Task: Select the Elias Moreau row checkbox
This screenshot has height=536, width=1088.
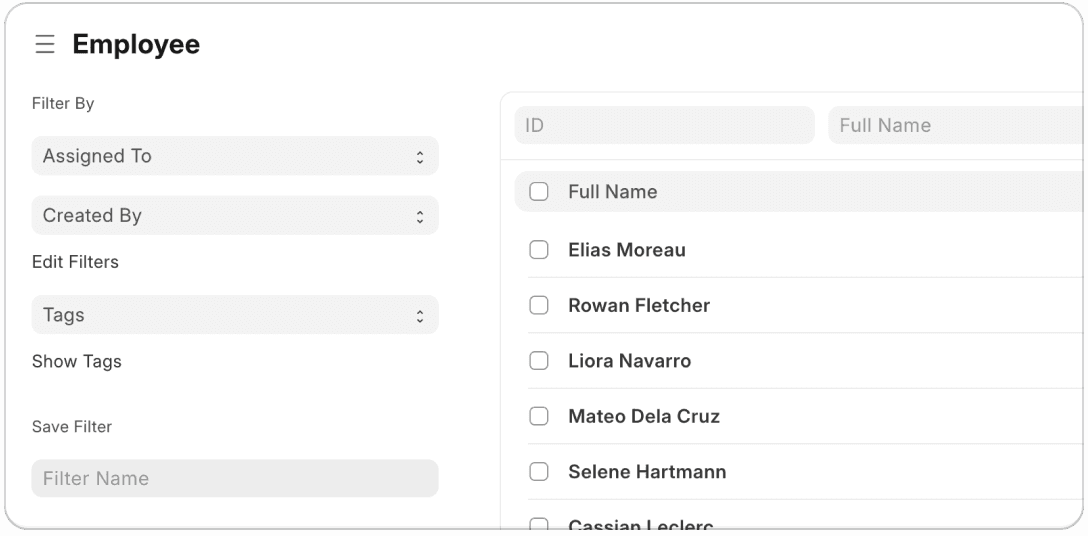Action: pyautogui.click(x=539, y=250)
